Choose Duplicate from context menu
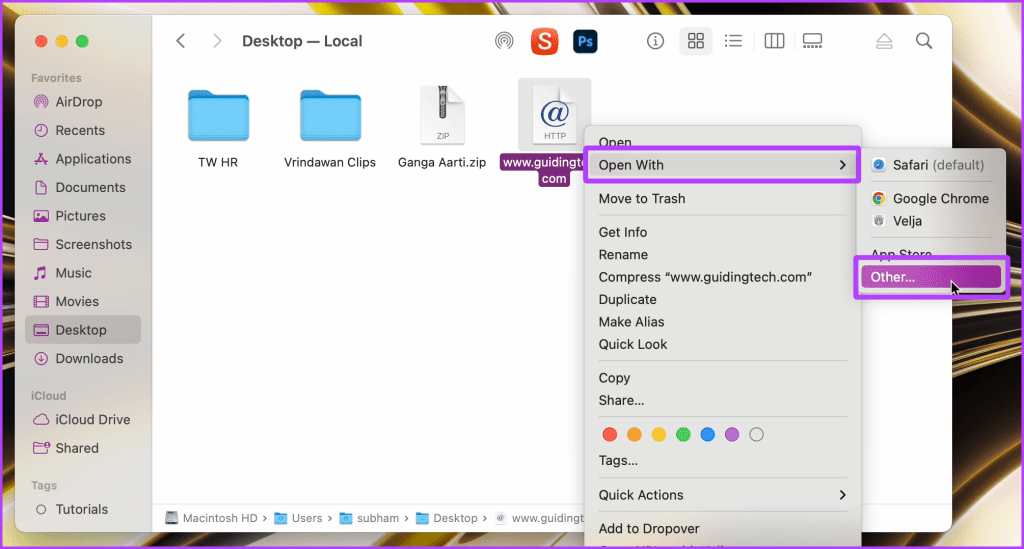 [722, 300]
